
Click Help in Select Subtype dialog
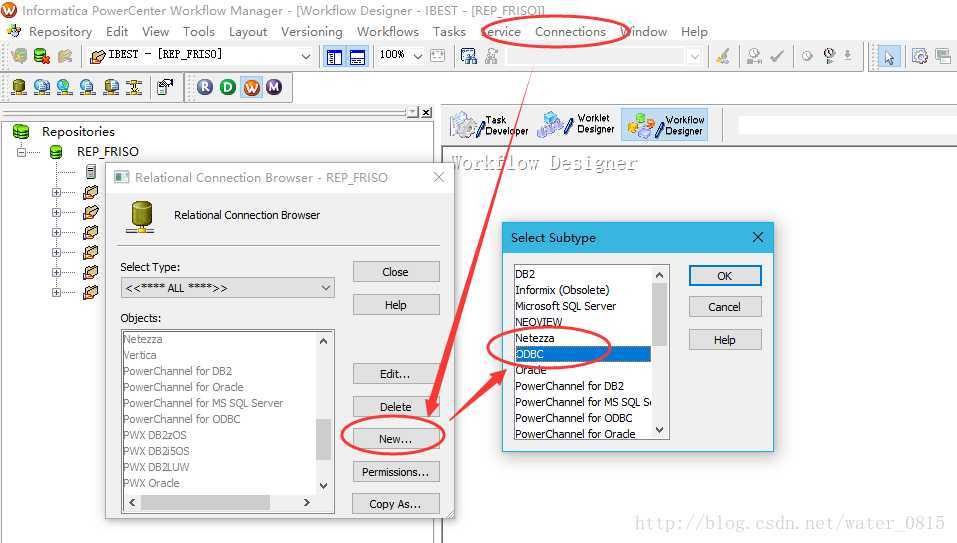click(725, 340)
